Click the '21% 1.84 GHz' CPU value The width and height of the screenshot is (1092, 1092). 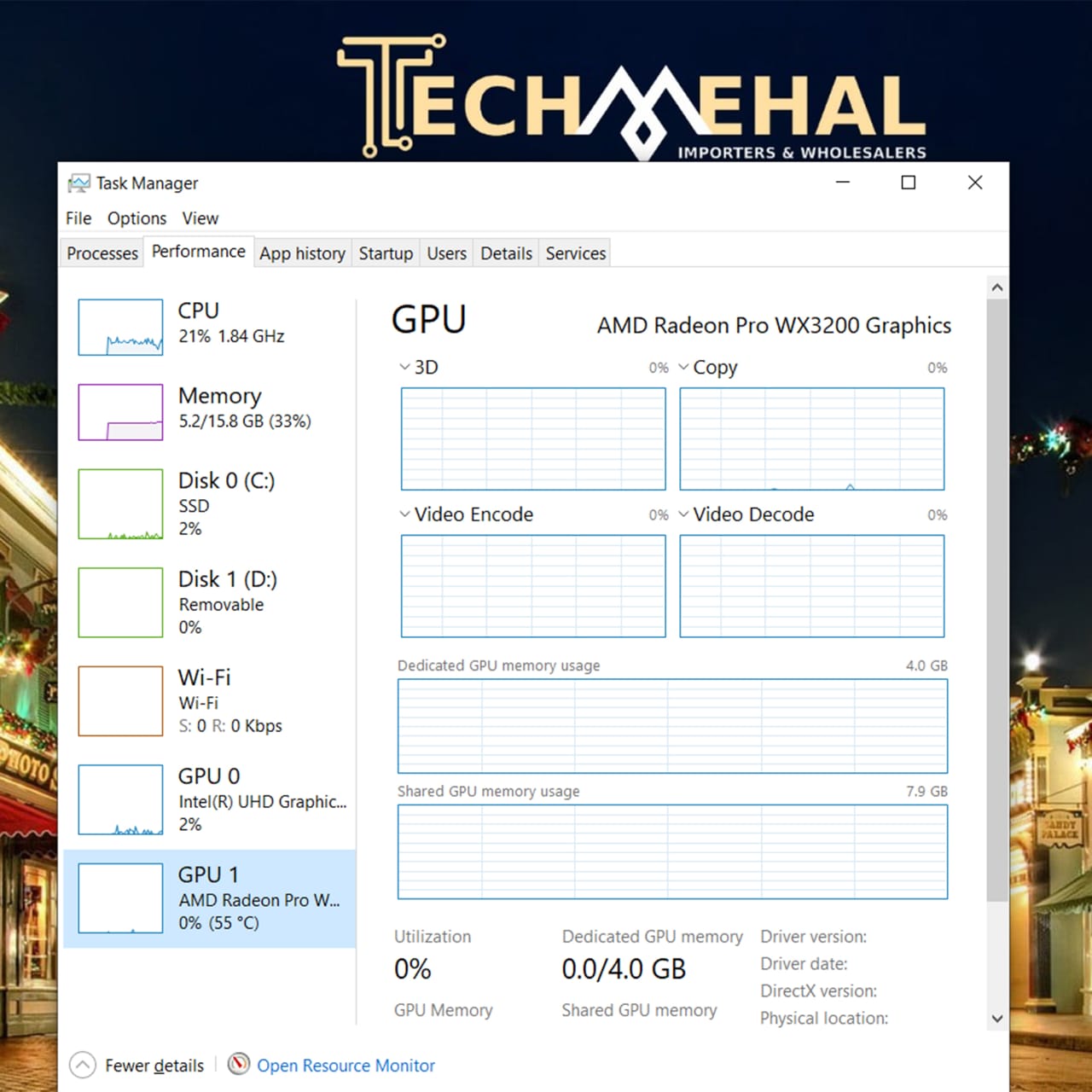pyautogui.click(x=231, y=336)
